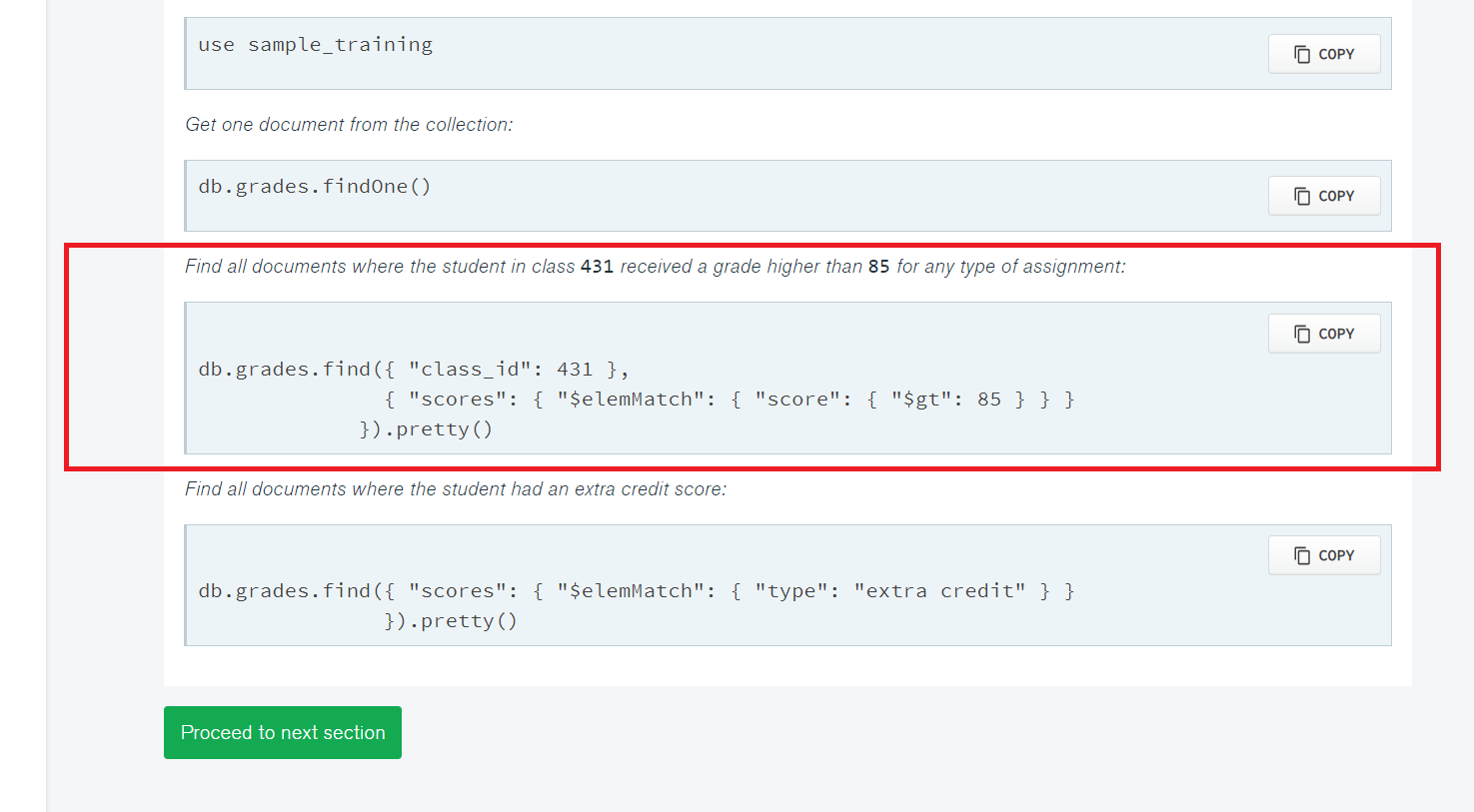Click the db.grades.findOne() code snippet
The height and width of the screenshot is (812, 1474).
315,186
